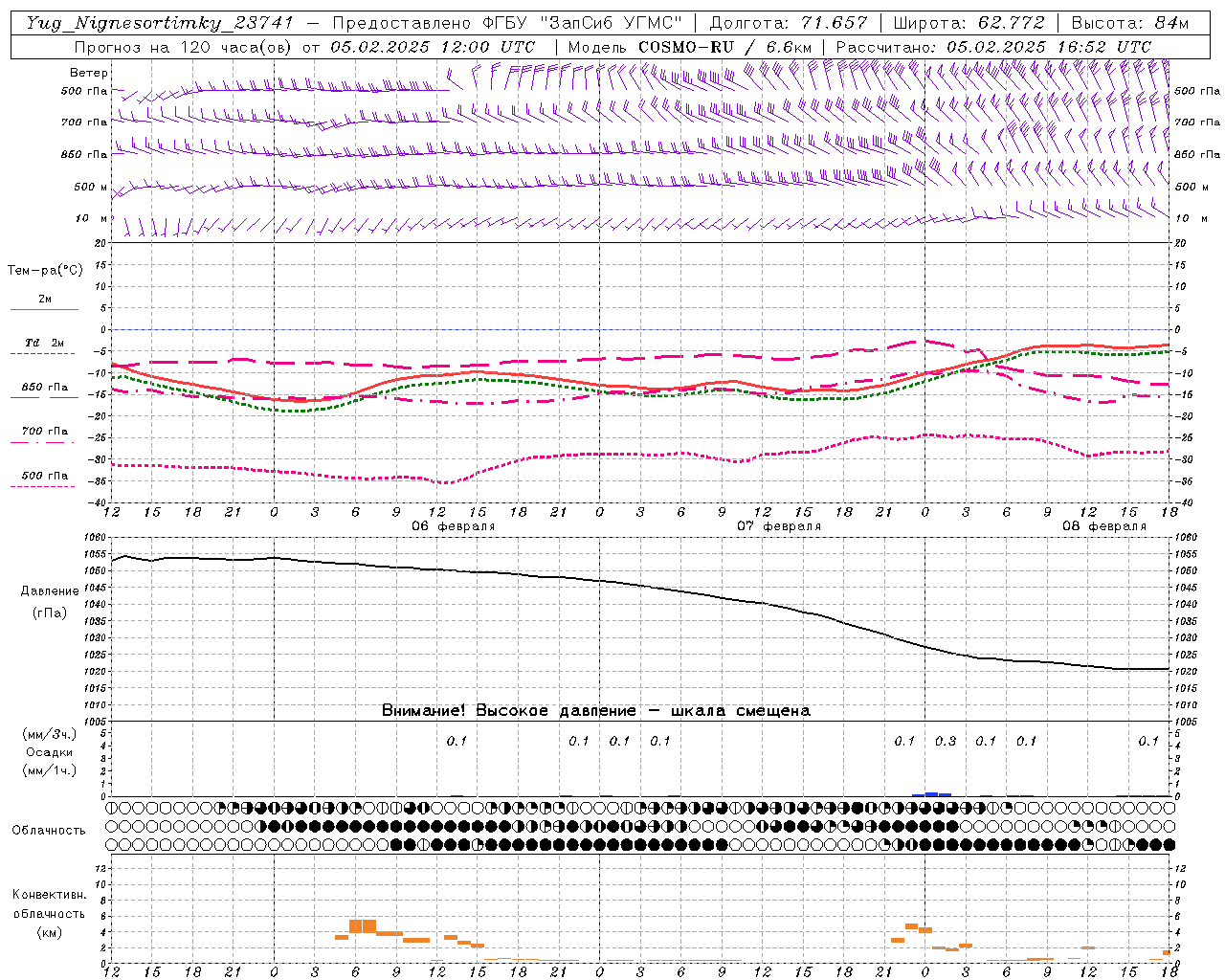The height and width of the screenshot is (980, 1225).
Task: Click the dotted pink line sample under 500 гПа legend
Action: tap(42, 487)
